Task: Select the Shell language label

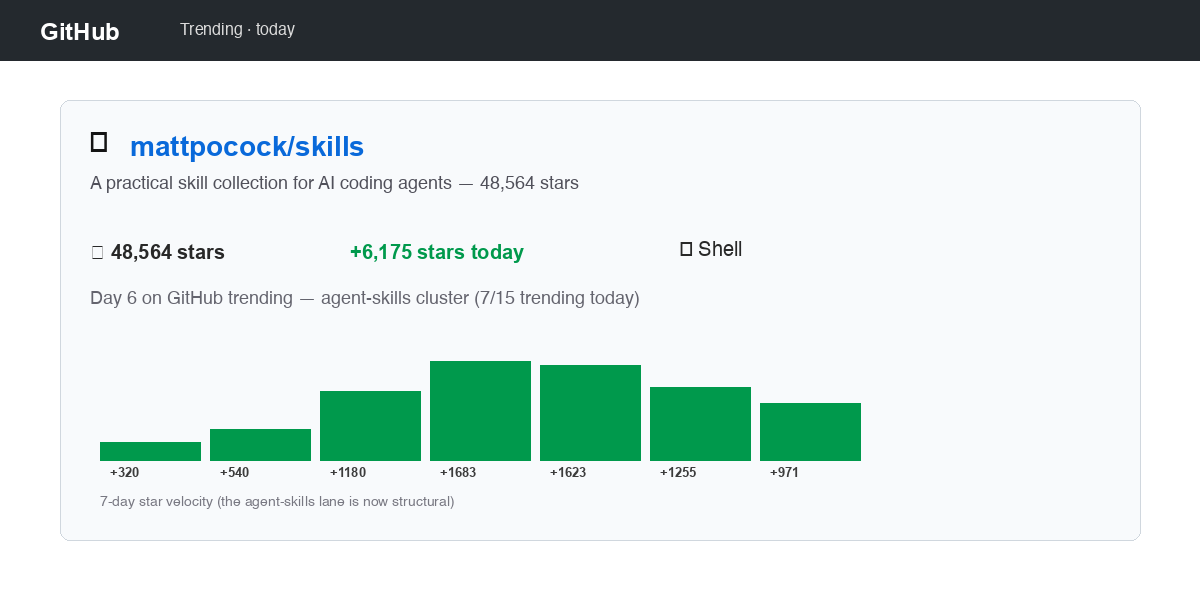Action: point(720,249)
